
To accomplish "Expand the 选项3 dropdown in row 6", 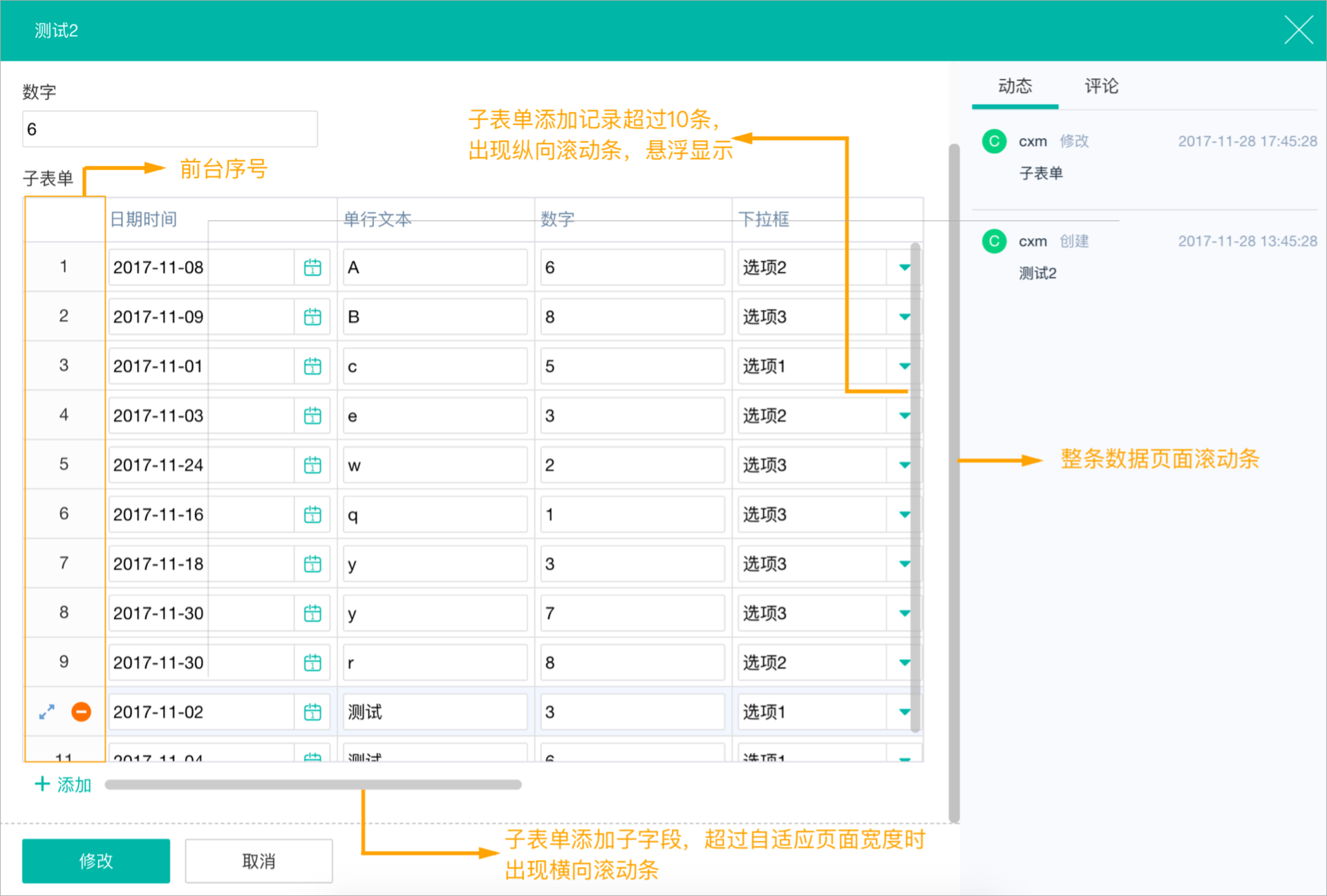I will tap(903, 515).
